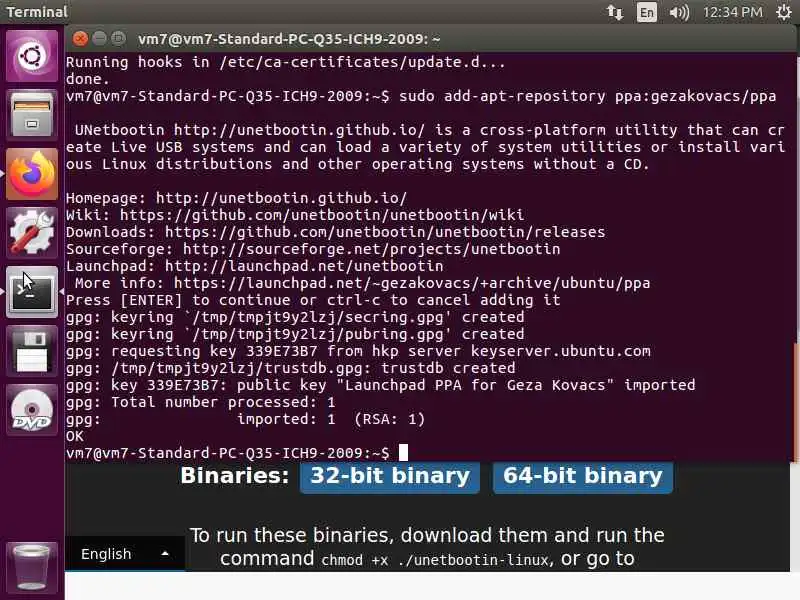Viewport: 800px width, 600px height.
Task: Click the "Total number processed: 1" line
Action: pos(201,402)
